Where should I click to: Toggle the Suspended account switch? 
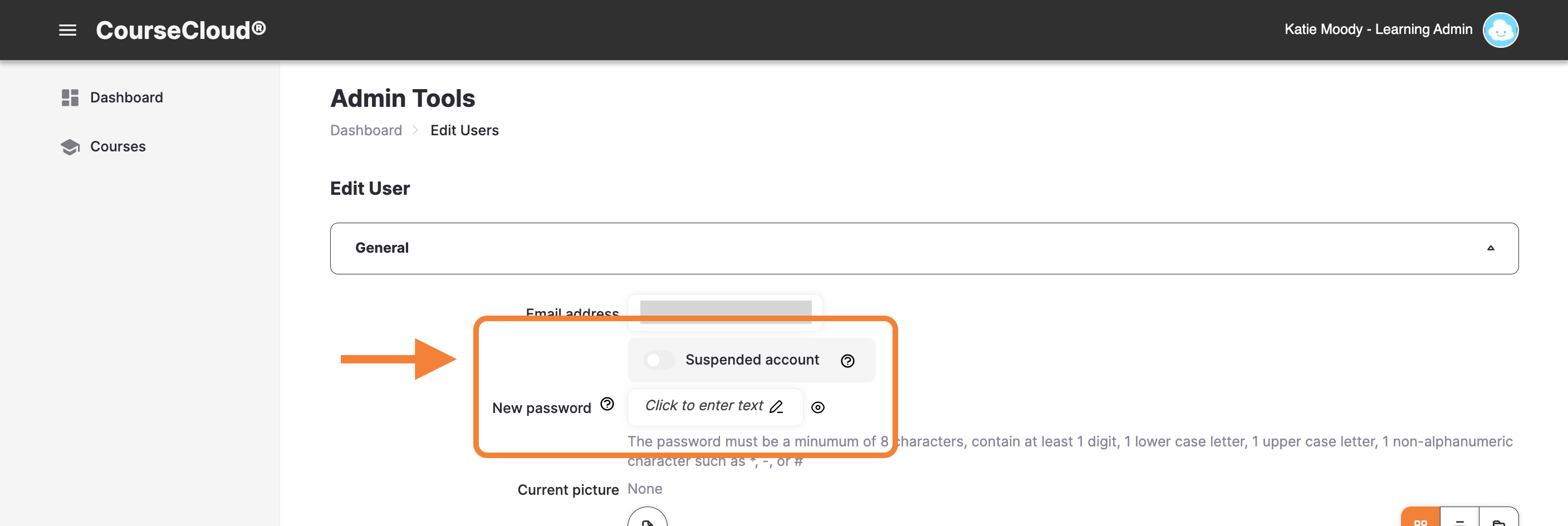click(x=659, y=361)
